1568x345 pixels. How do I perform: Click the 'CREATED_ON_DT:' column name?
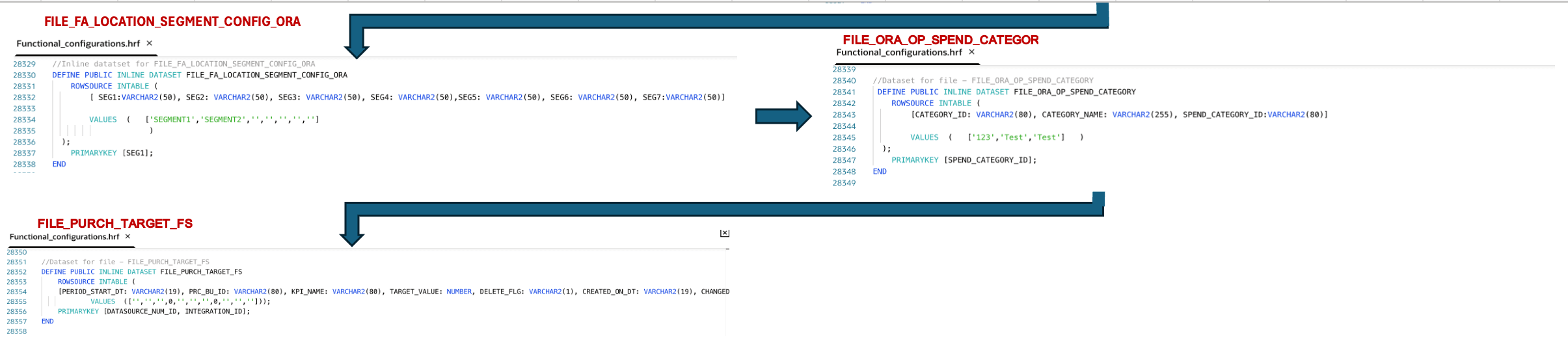[x=611, y=292]
